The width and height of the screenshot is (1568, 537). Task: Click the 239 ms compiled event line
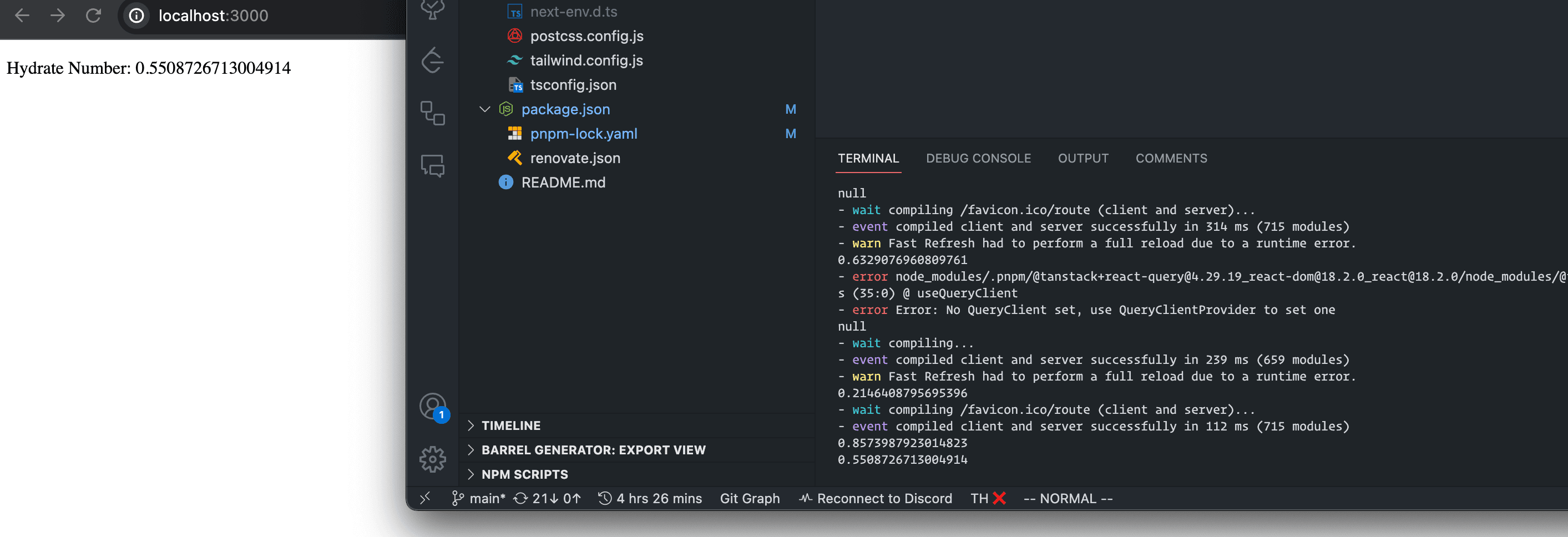[1094, 359]
